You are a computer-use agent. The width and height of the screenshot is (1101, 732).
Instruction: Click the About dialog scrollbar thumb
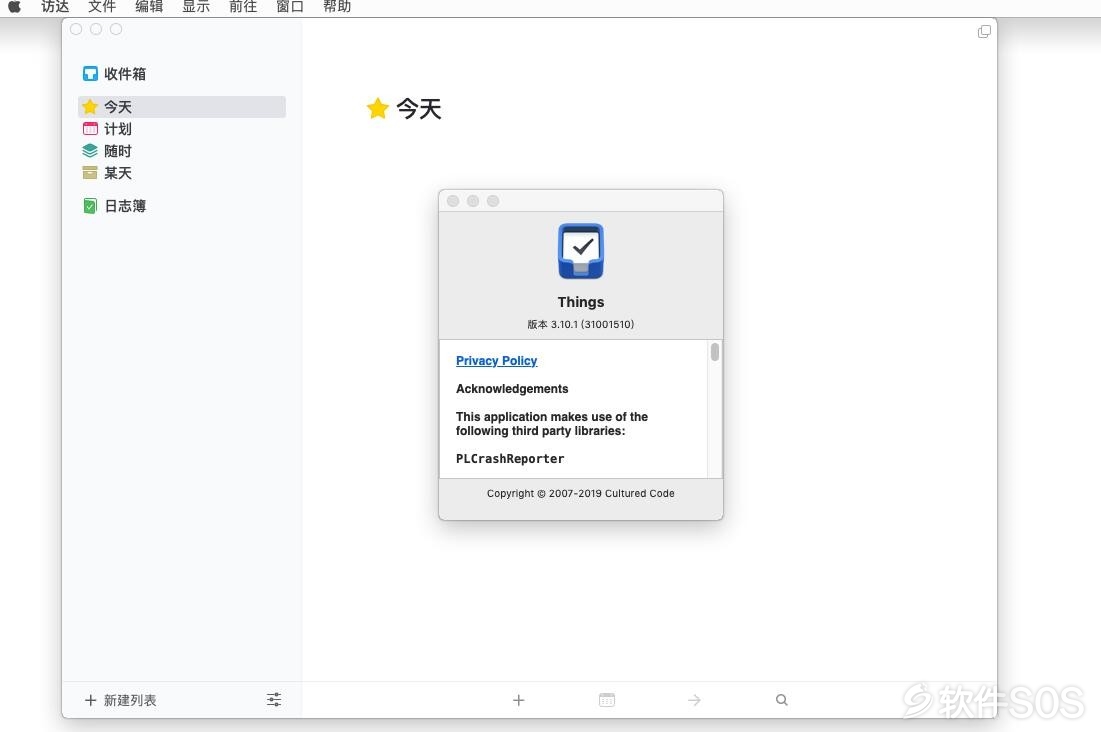[715, 351]
